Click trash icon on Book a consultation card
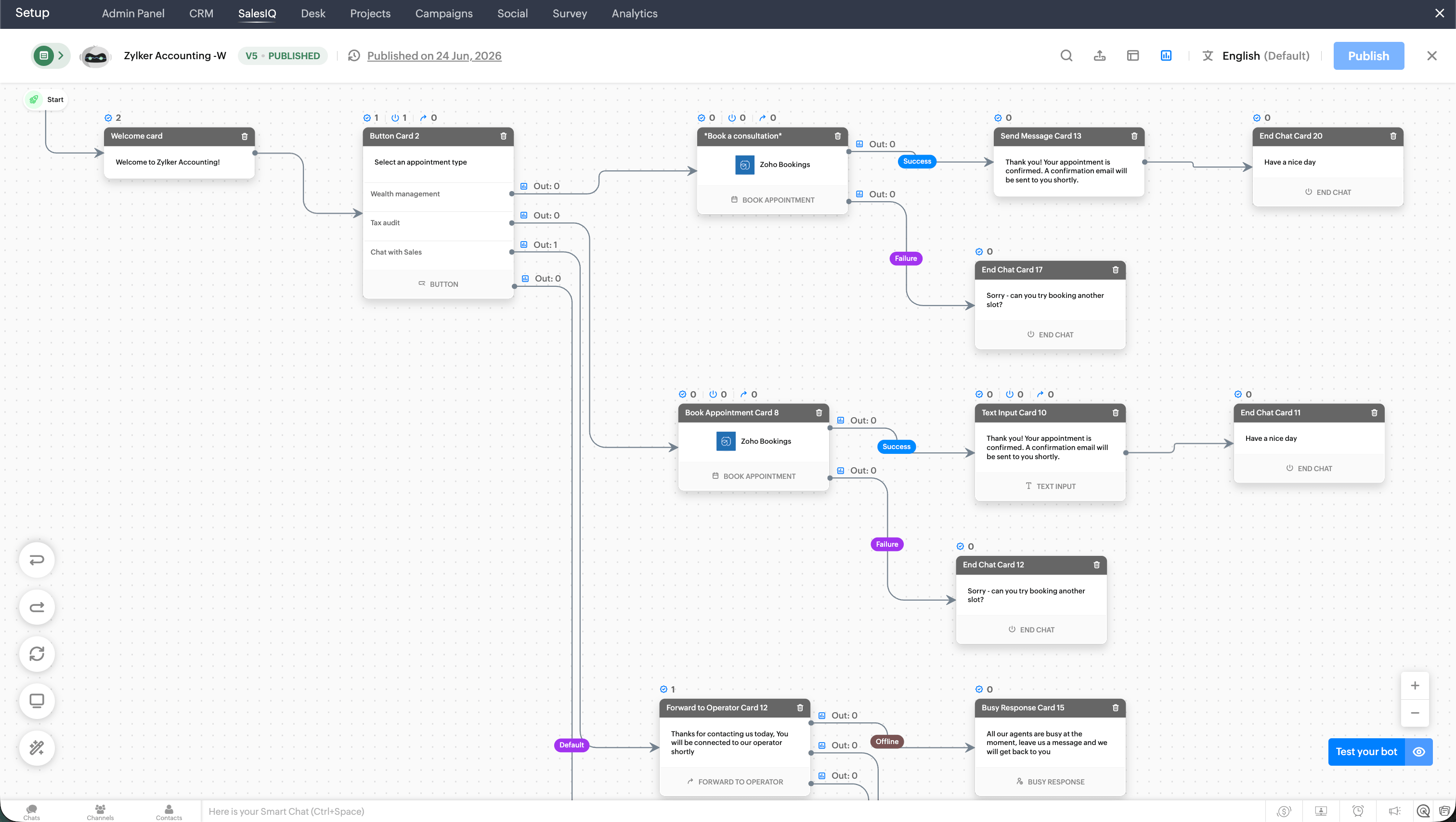 pos(838,136)
